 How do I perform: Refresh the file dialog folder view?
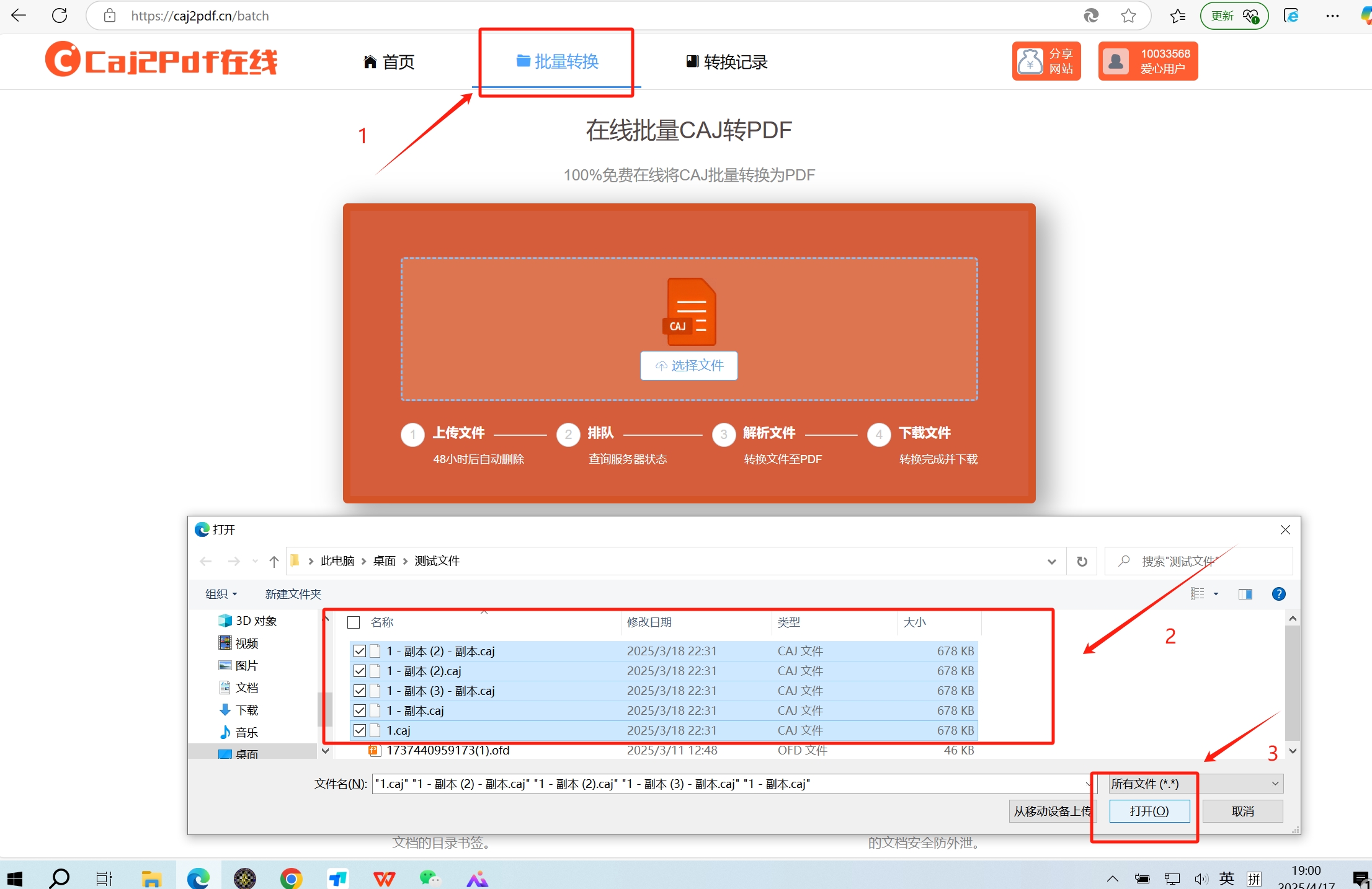[x=1082, y=561]
